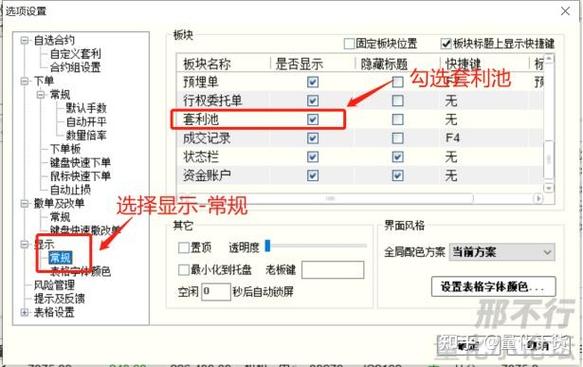Enable 最小化到托盘 checkbox
The width and height of the screenshot is (583, 367).
tap(184, 270)
